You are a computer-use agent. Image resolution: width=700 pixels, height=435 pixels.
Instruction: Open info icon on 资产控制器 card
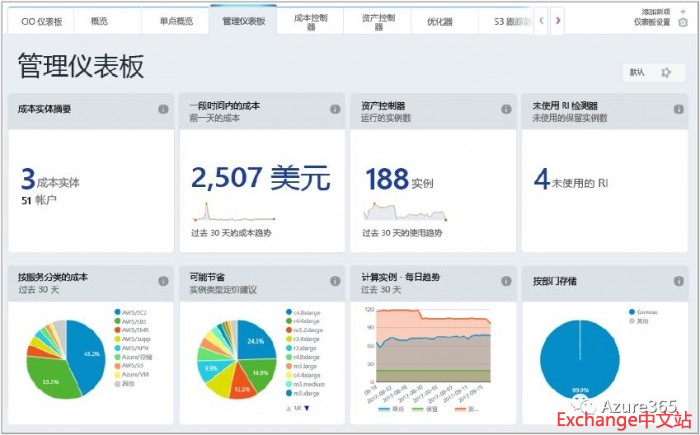pyautogui.click(x=506, y=110)
